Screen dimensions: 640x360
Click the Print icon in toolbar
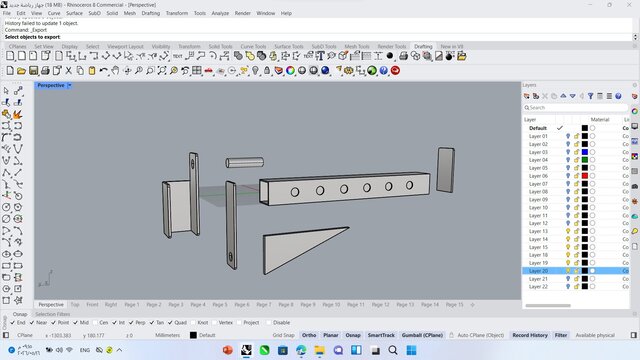tap(45, 71)
